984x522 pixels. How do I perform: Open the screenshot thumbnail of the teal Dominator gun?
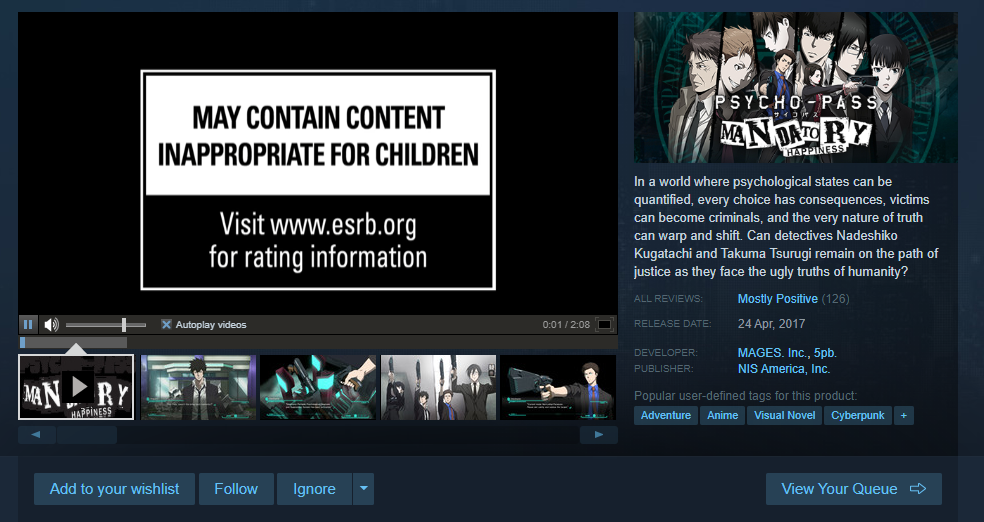318,387
